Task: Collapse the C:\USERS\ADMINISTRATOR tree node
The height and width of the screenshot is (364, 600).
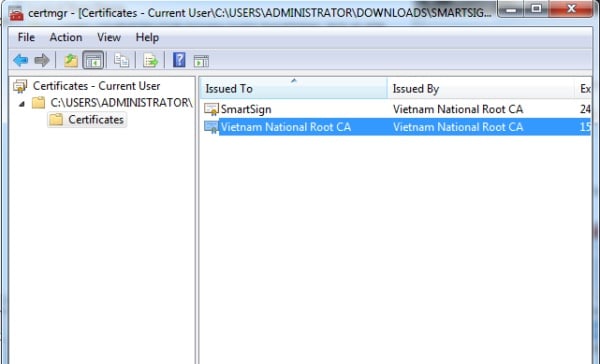Action: 22,103
